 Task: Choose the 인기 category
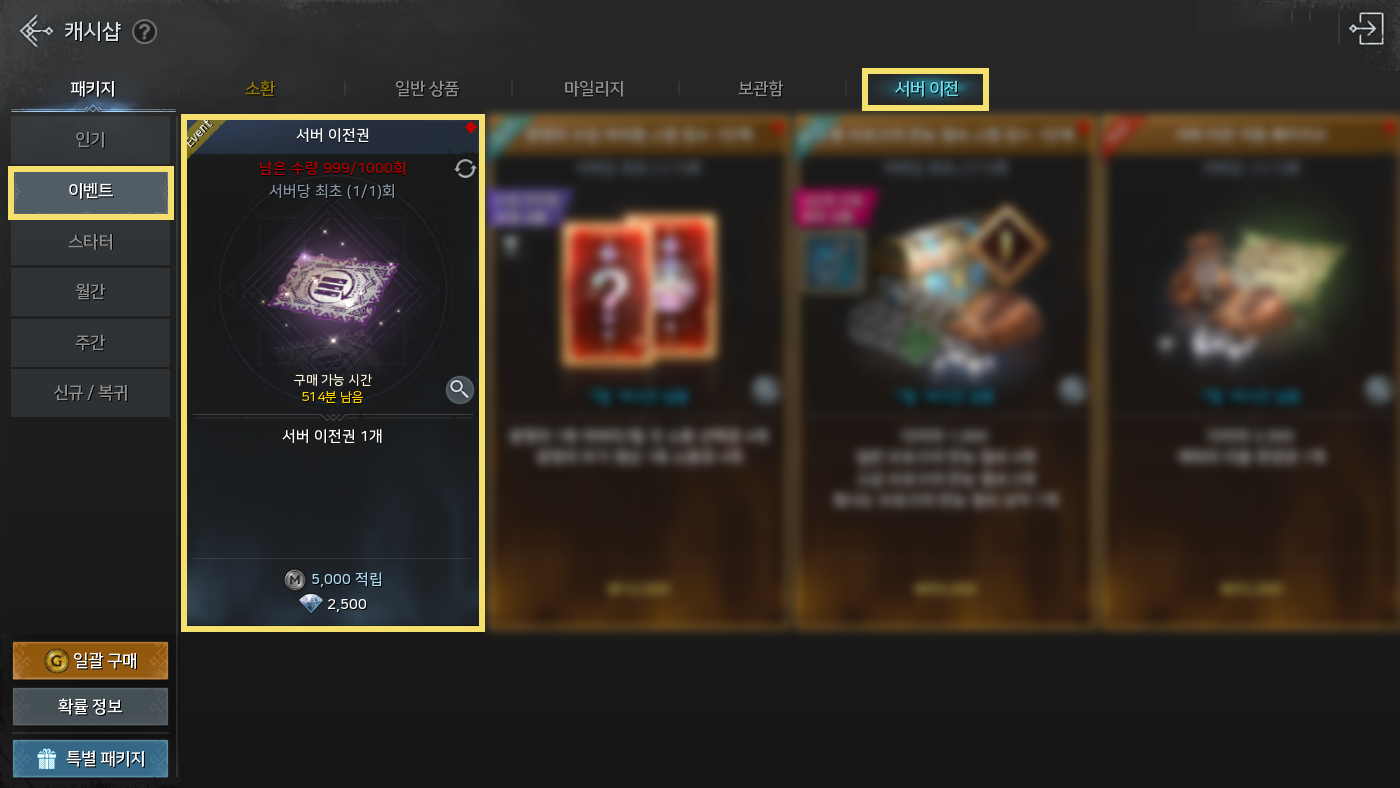point(91,140)
